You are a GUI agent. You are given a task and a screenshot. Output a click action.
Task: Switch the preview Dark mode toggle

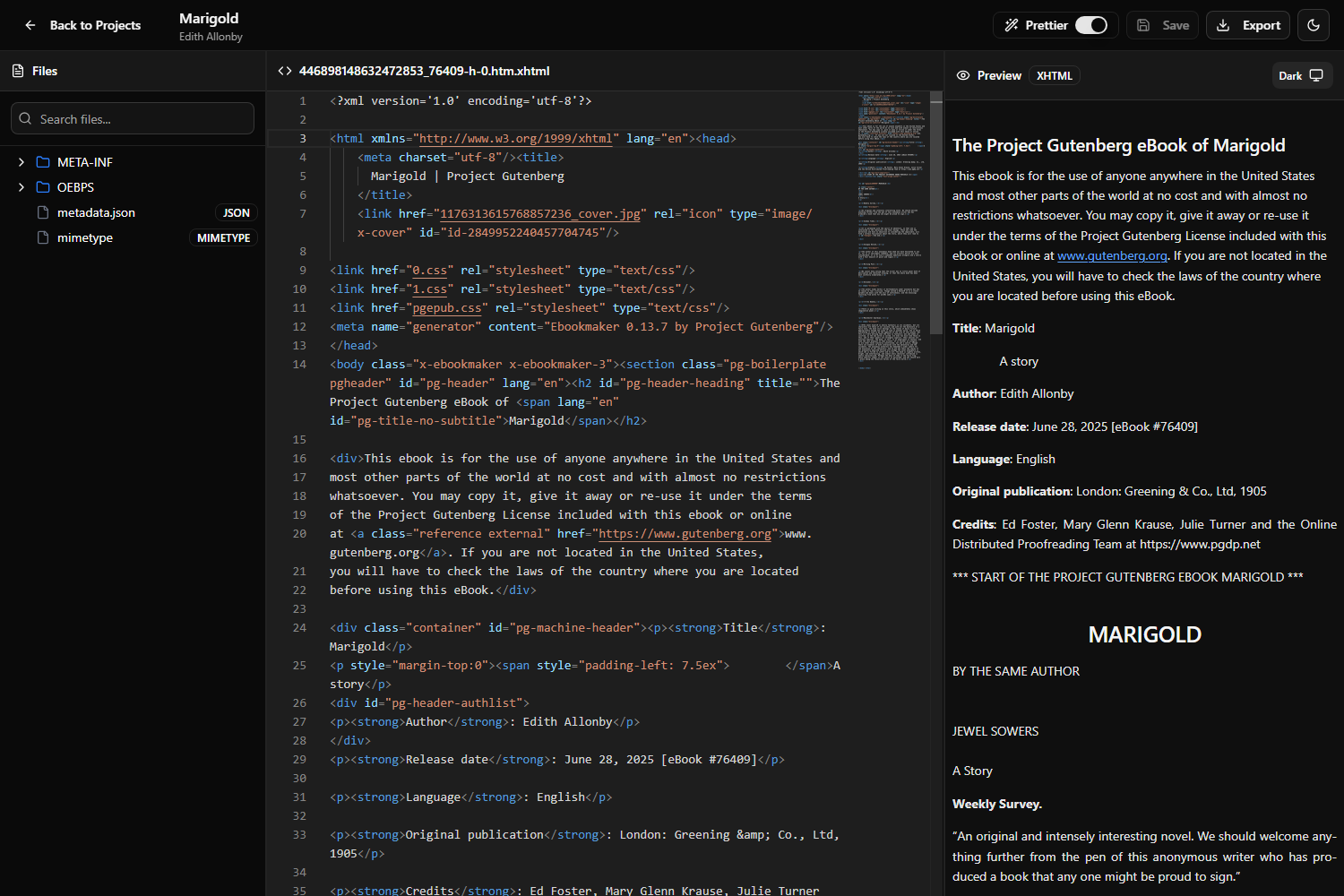point(1302,75)
